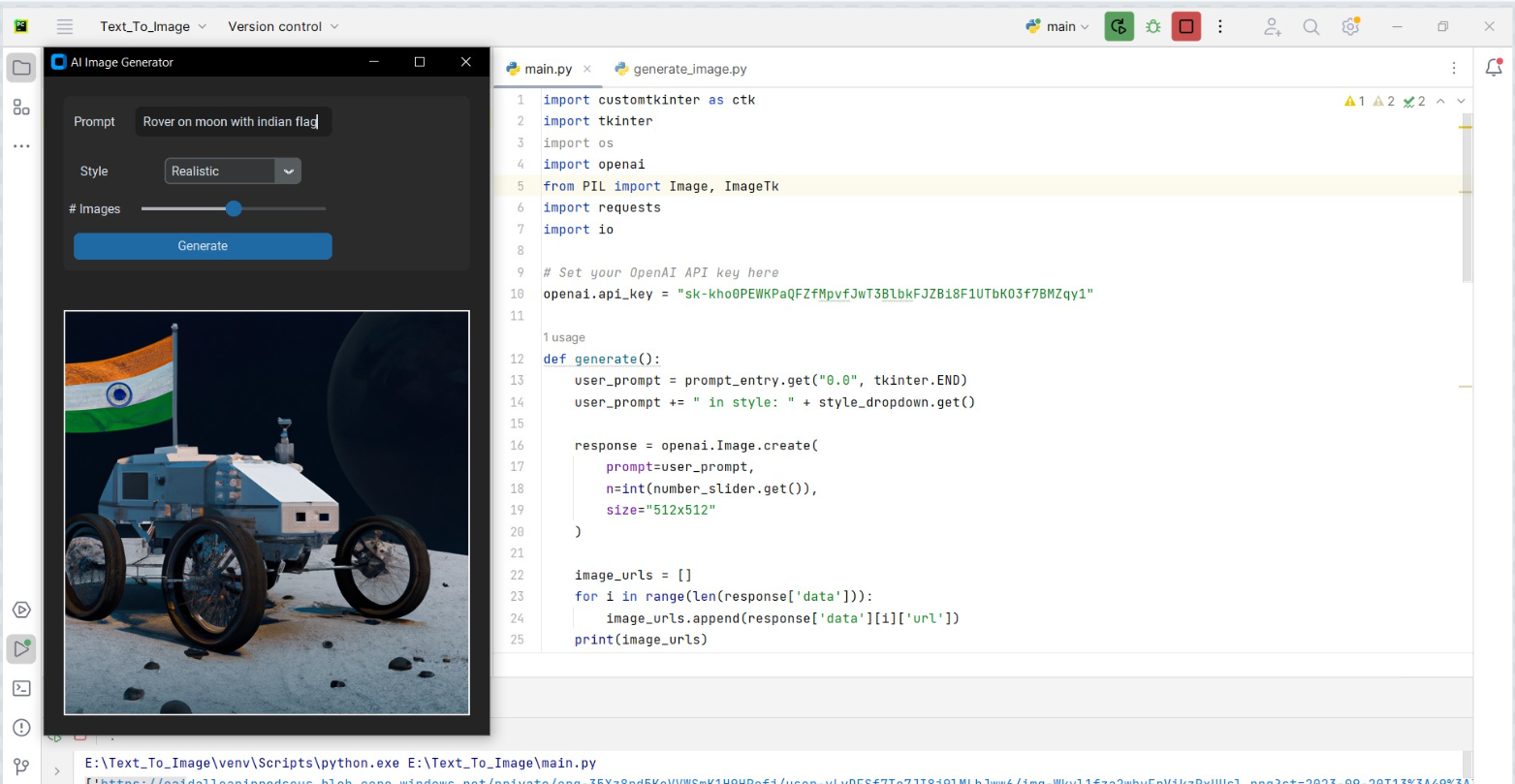Screen dimensions: 1515x784
Task: Open the hamburger main menu
Action: point(65,27)
